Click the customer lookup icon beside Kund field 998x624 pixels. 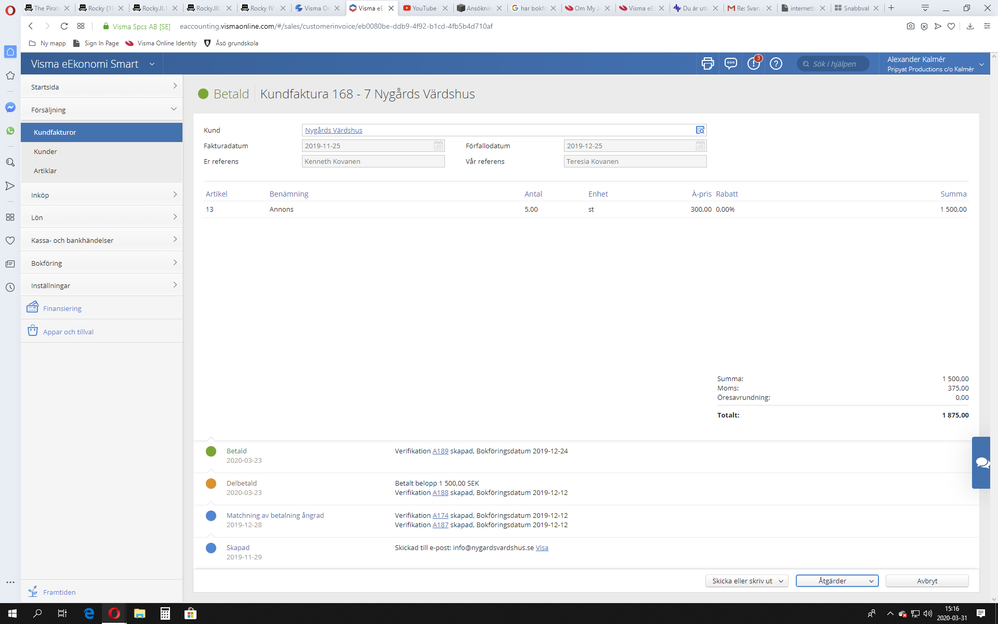pos(699,130)
